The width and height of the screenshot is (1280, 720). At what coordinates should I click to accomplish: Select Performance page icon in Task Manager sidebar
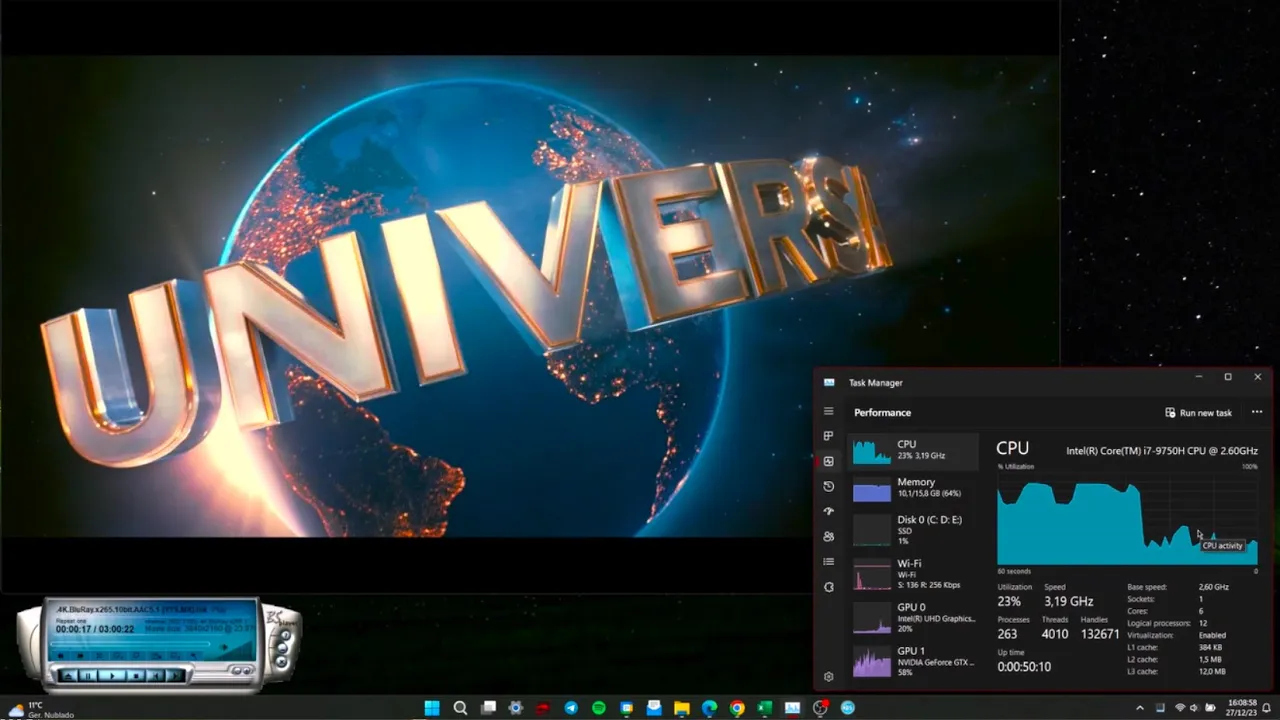(828, 461)
